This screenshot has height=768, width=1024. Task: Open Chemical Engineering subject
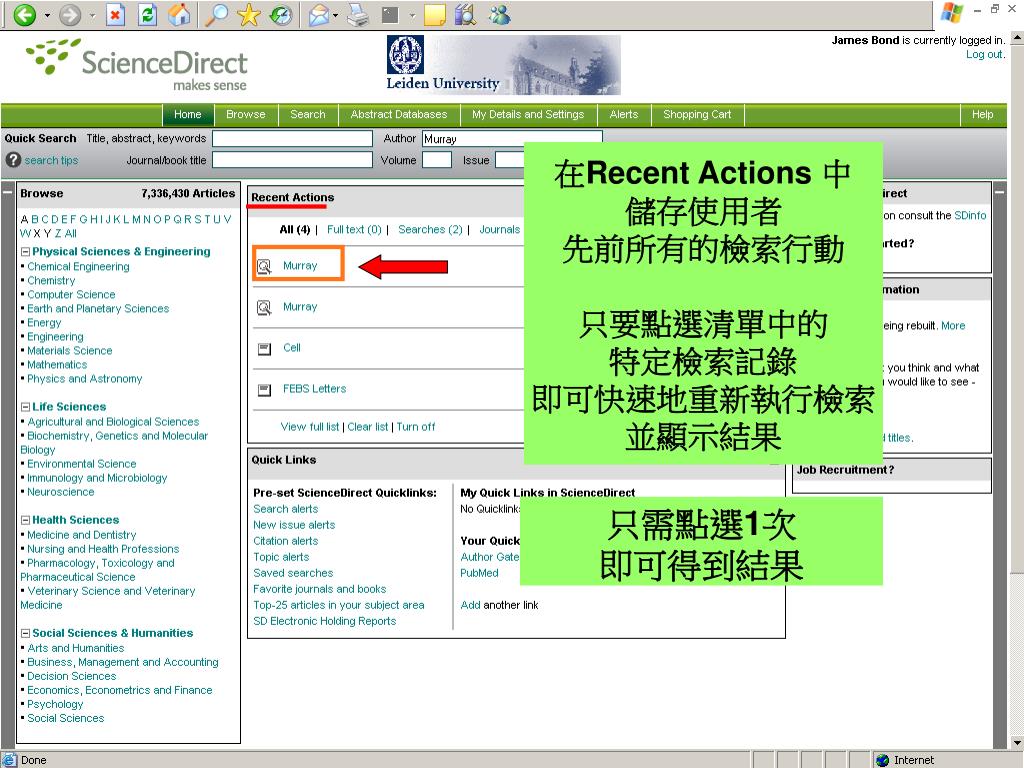(x=78, y=266)
